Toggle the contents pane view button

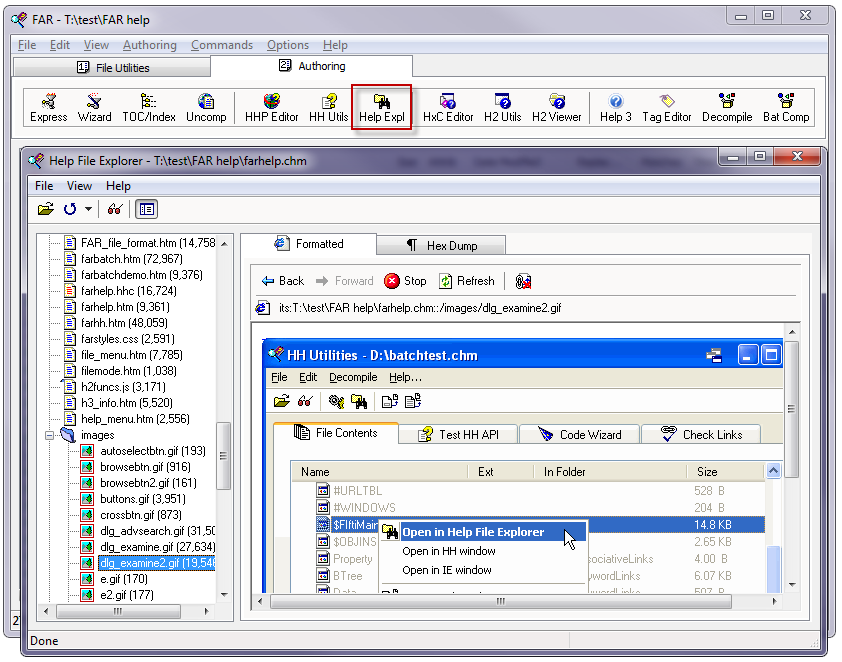(146, 209)
